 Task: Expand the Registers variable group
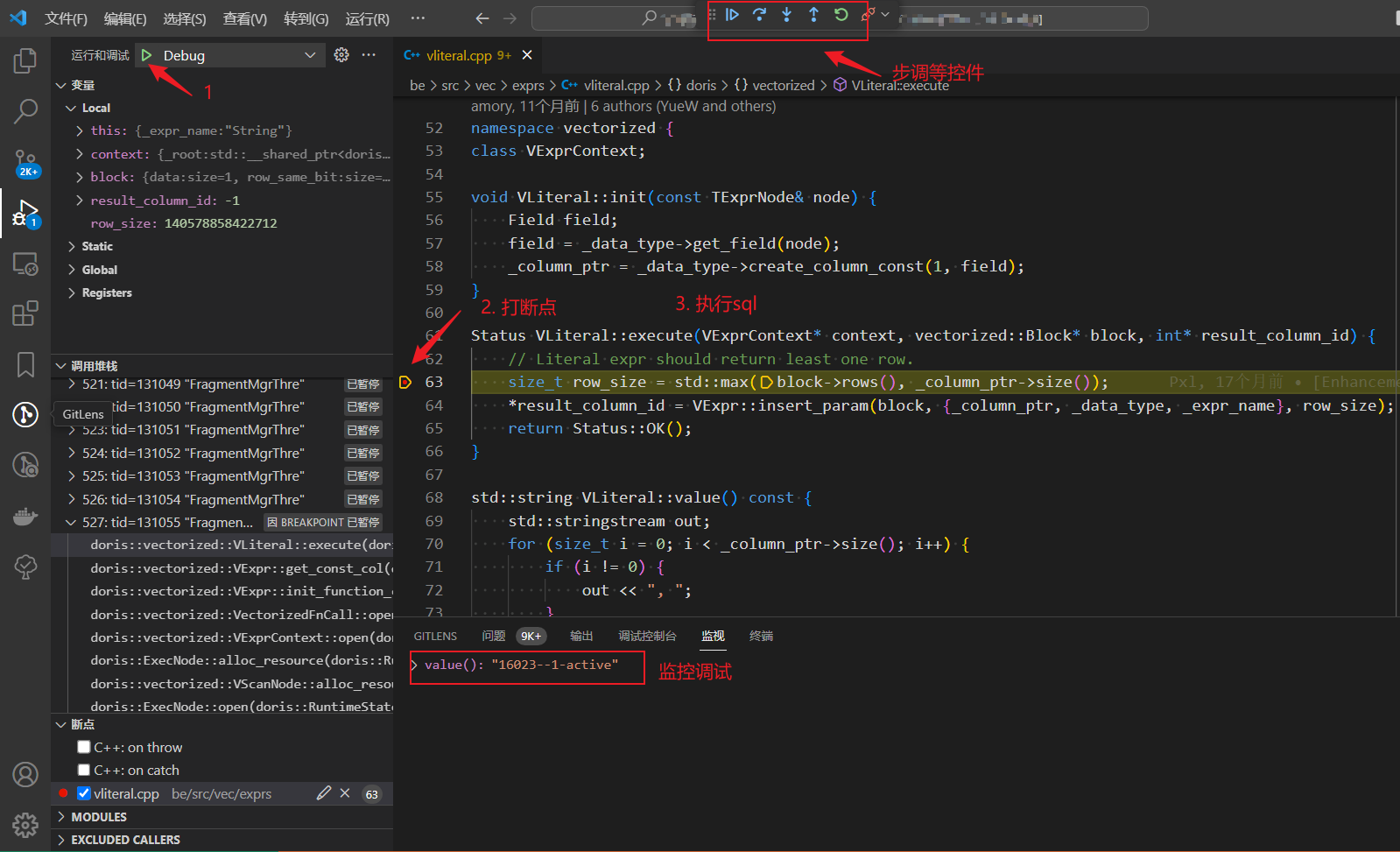pyautogui.click(x=106, y=292)
